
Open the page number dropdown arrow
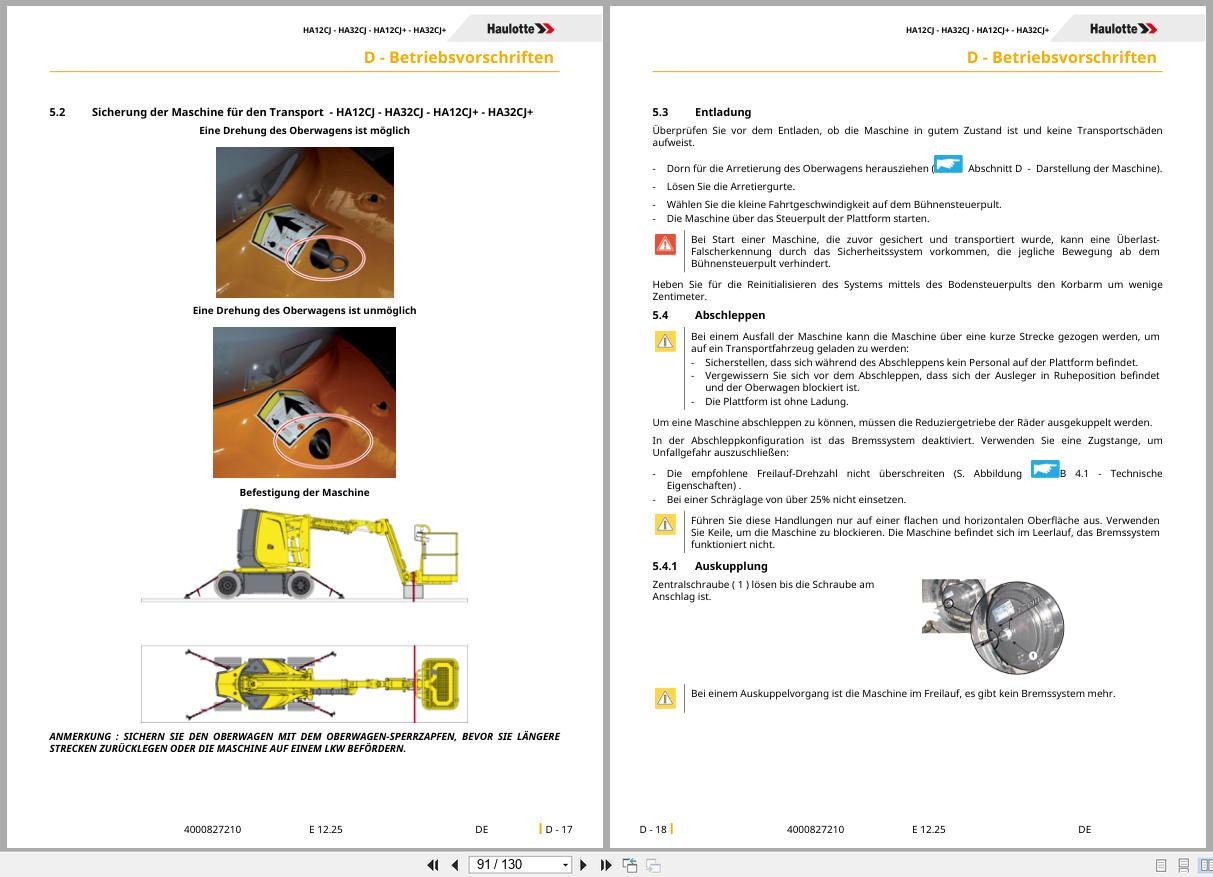coord(565,865)
